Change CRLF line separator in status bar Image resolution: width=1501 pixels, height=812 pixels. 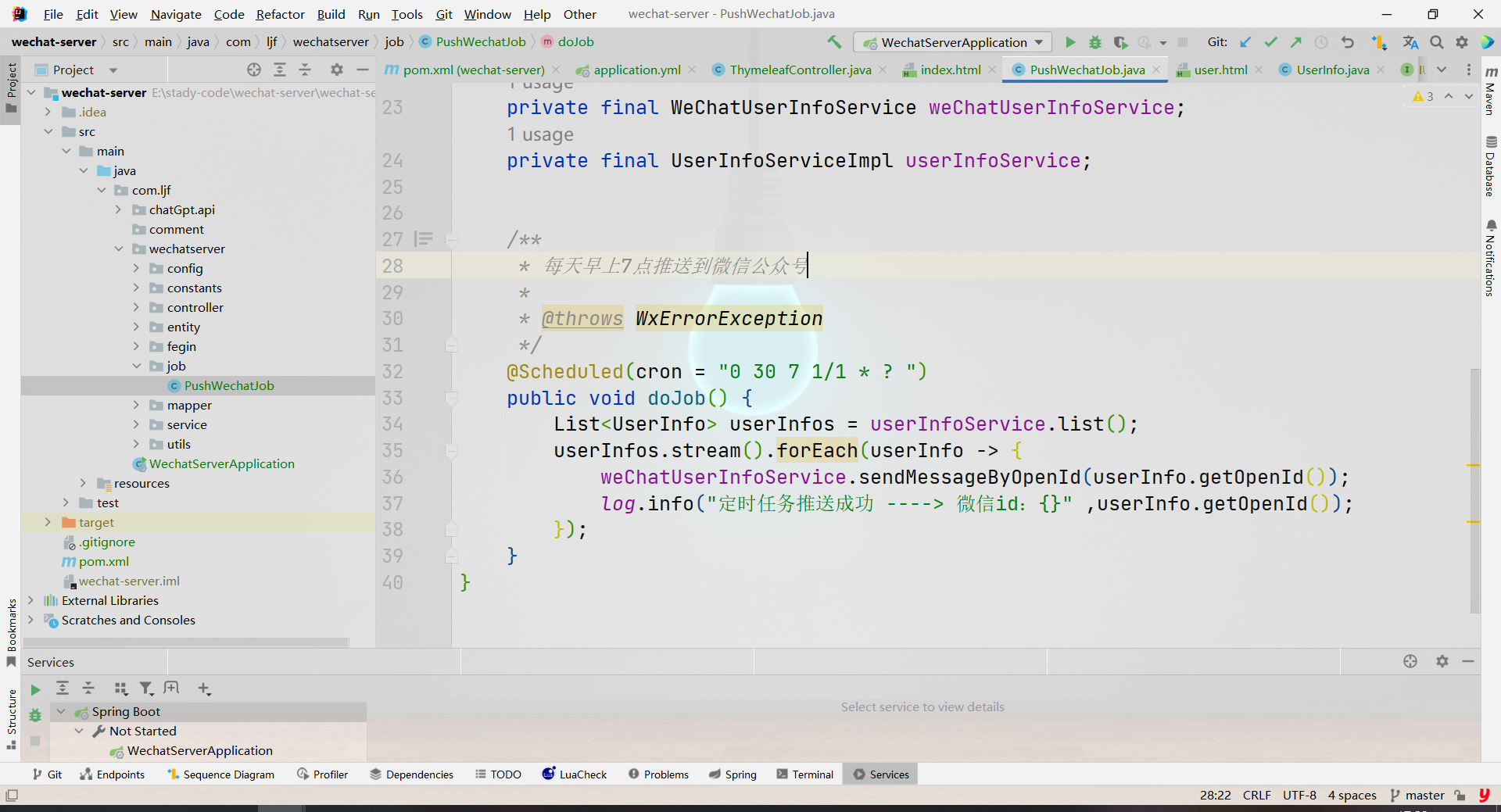tap(1256, 795)
